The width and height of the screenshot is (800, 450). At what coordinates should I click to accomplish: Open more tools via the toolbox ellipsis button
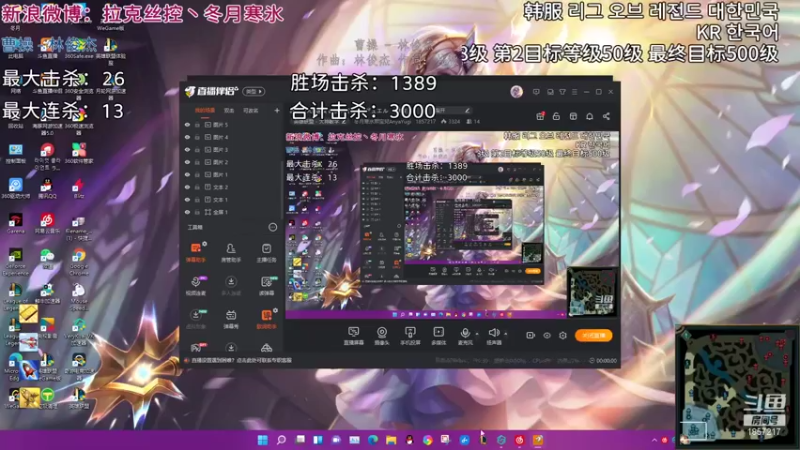(x=272, y=227)
